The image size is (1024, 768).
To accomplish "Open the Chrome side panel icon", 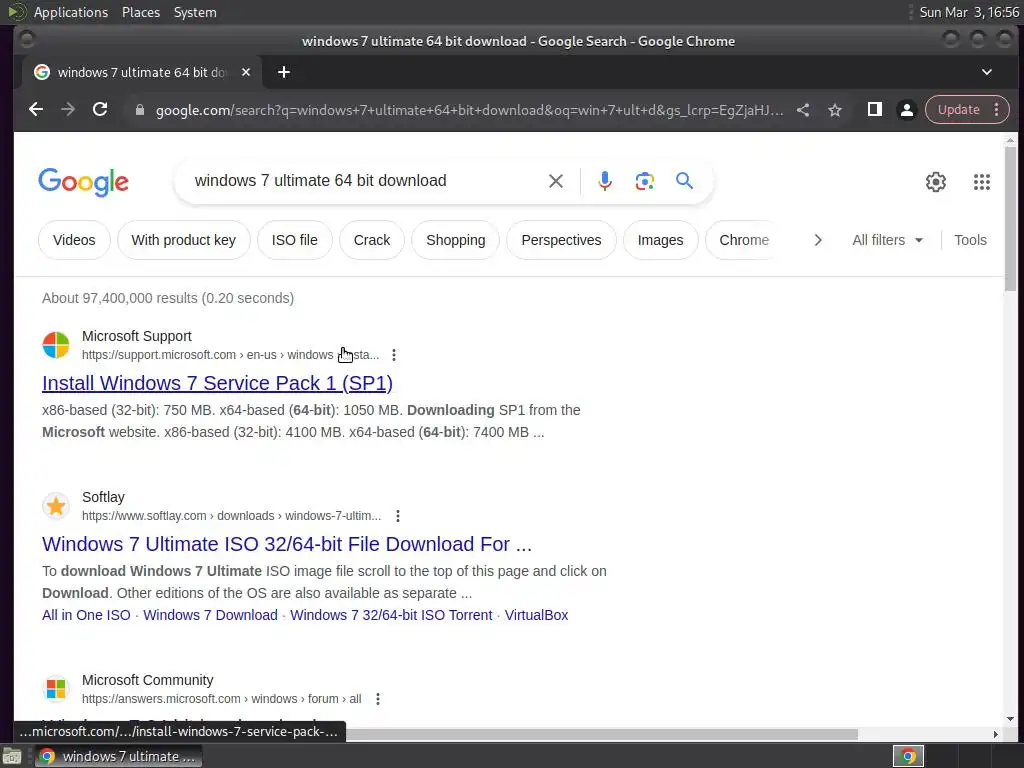I will point(875,110).
